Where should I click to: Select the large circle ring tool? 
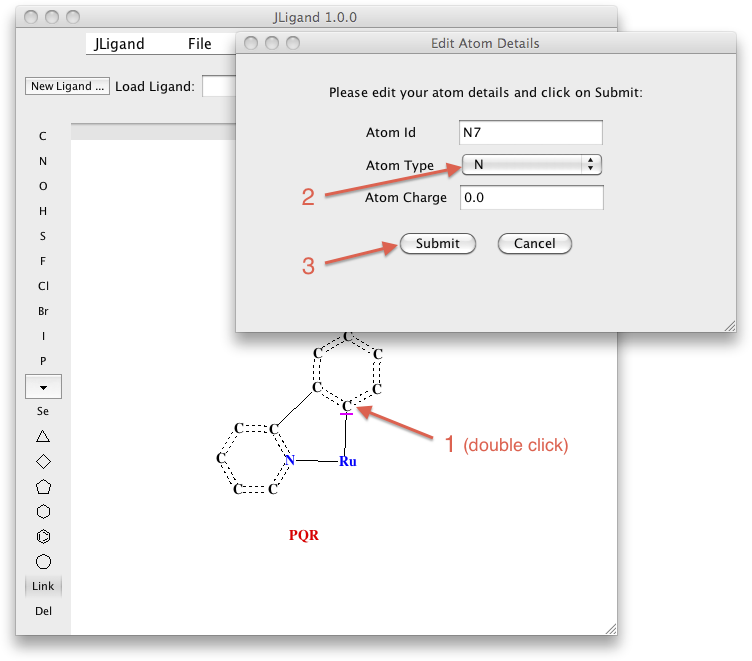[x=43, y=562]
